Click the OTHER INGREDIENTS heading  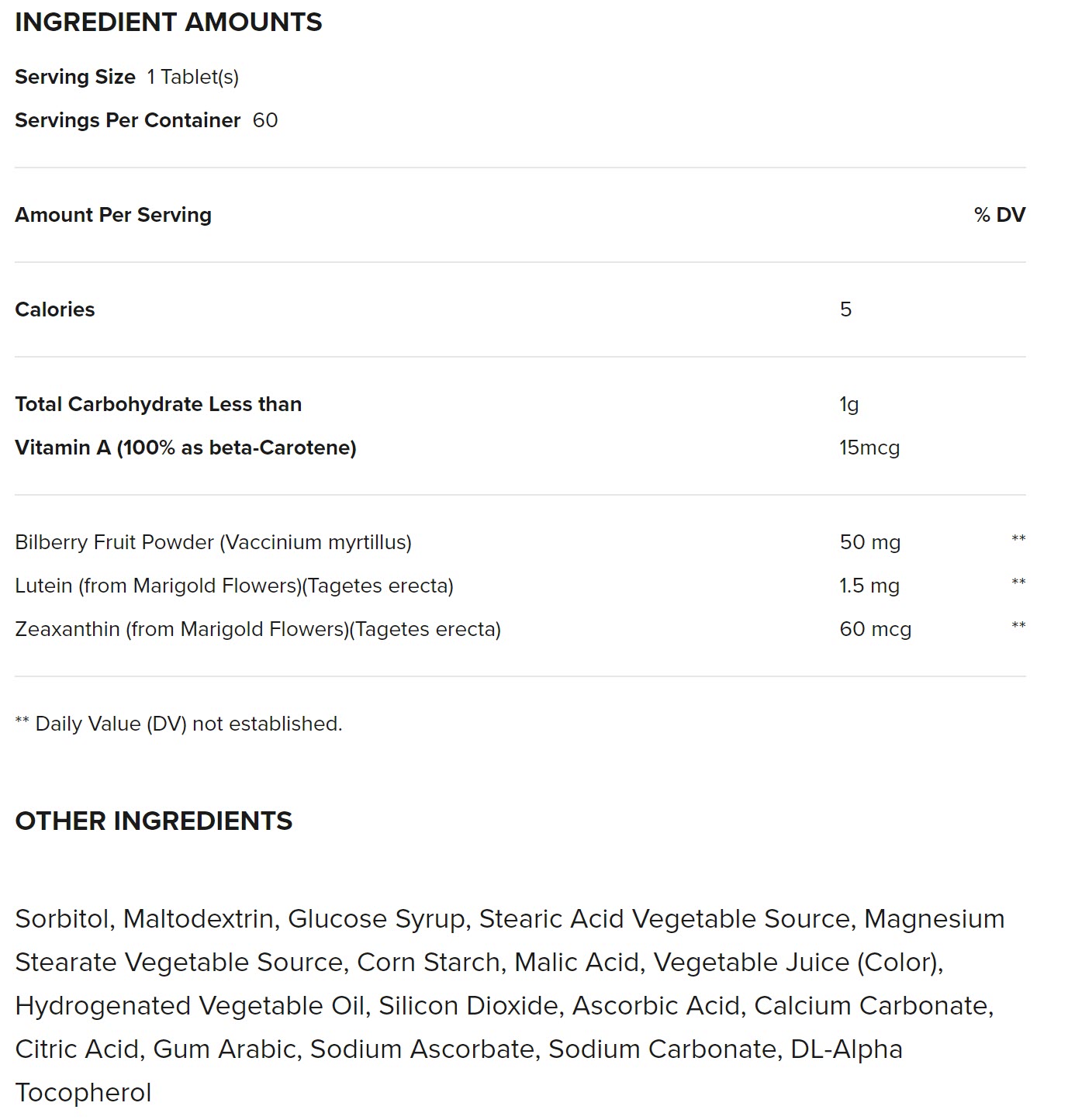click(154, 821)
